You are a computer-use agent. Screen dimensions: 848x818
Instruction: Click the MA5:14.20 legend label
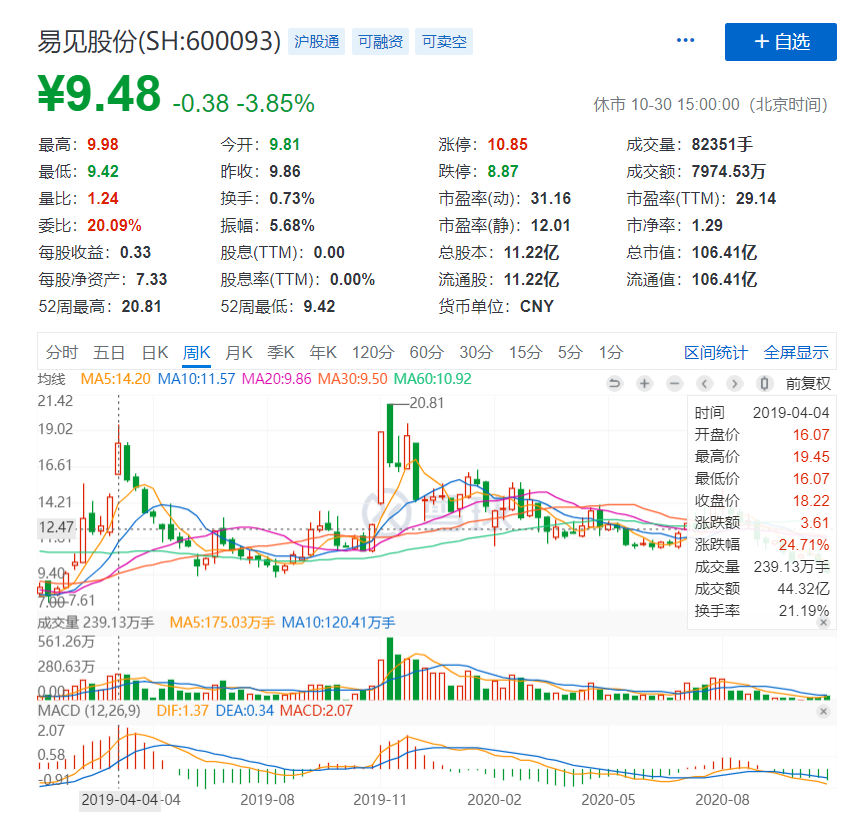[115, 379]
